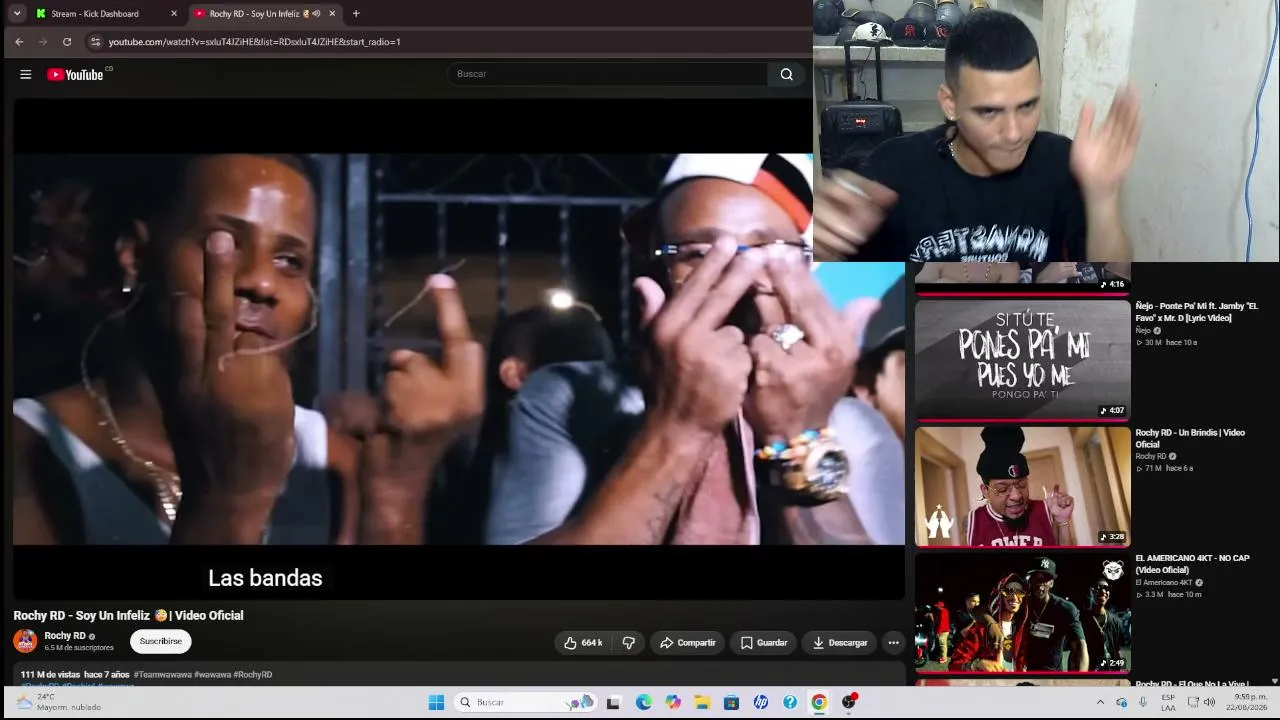Image resolution: width=1280 pixels, height=720 pixels.
Task: Mute the tab via the speaker icon
Action: (x=316, y=14)
